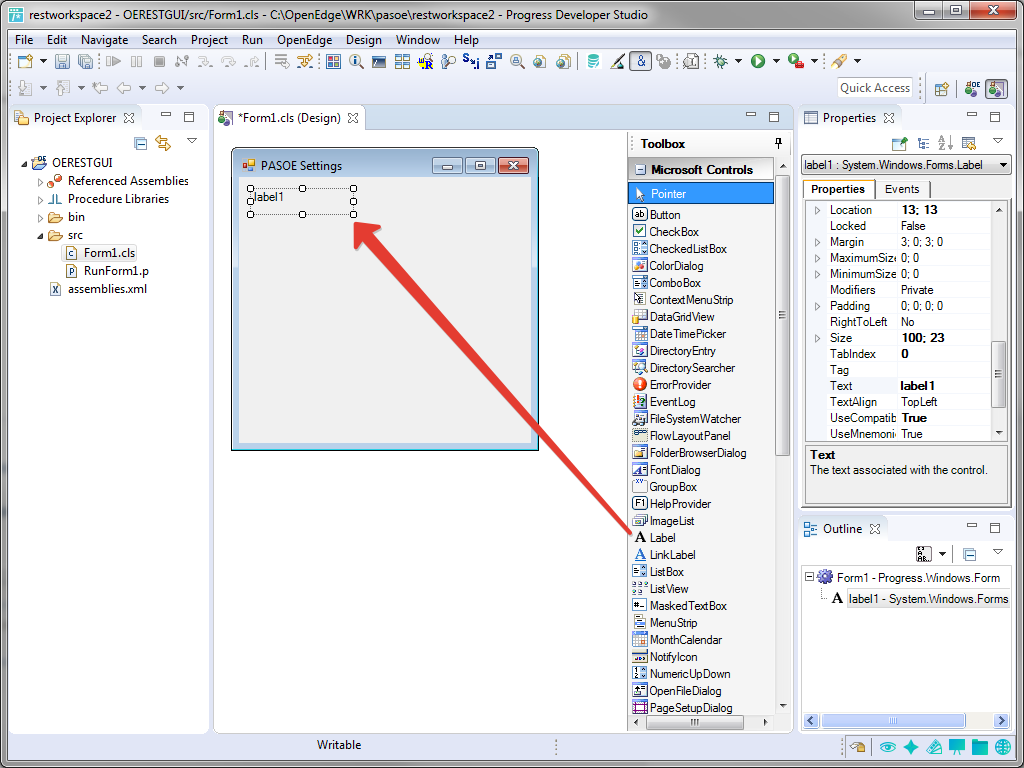Show categories in Properties view
The width and height of the screenshot is (1024, 768).
923,142
